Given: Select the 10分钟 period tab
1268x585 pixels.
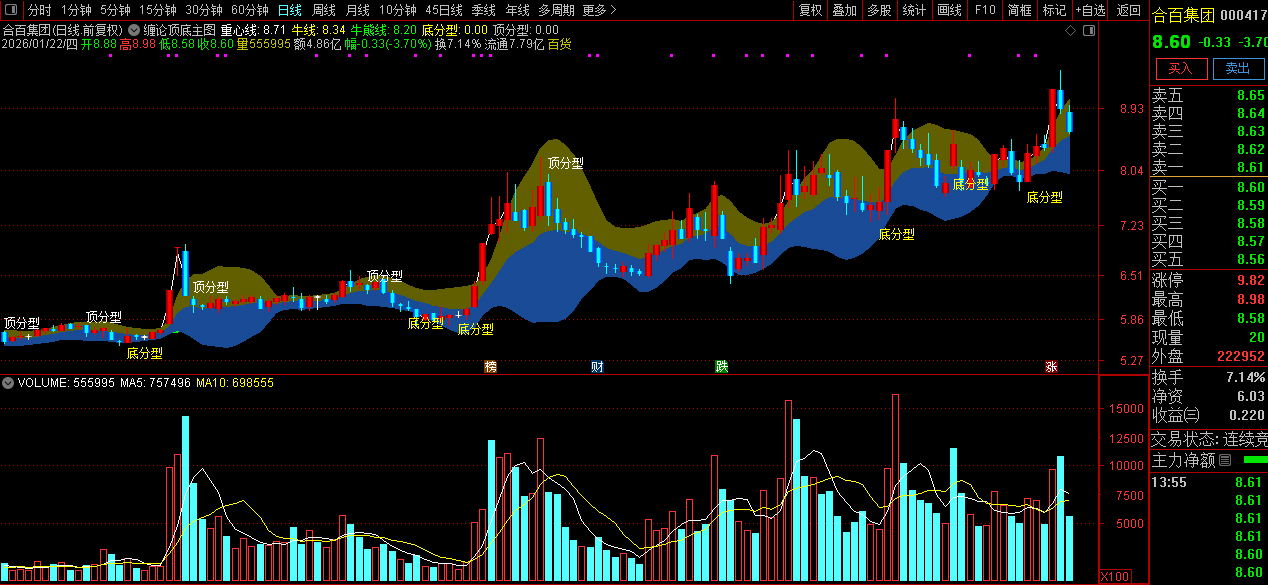Looking at the screenshot, I should (x=398, y=10).
